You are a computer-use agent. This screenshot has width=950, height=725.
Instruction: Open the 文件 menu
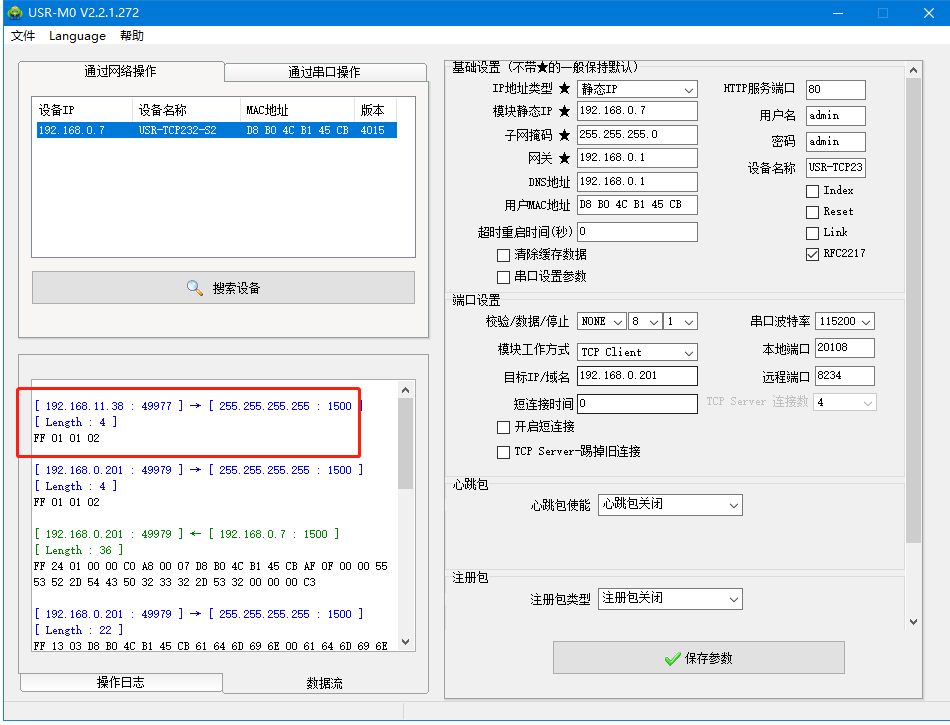pyautogui.click(x=23, y=36)
